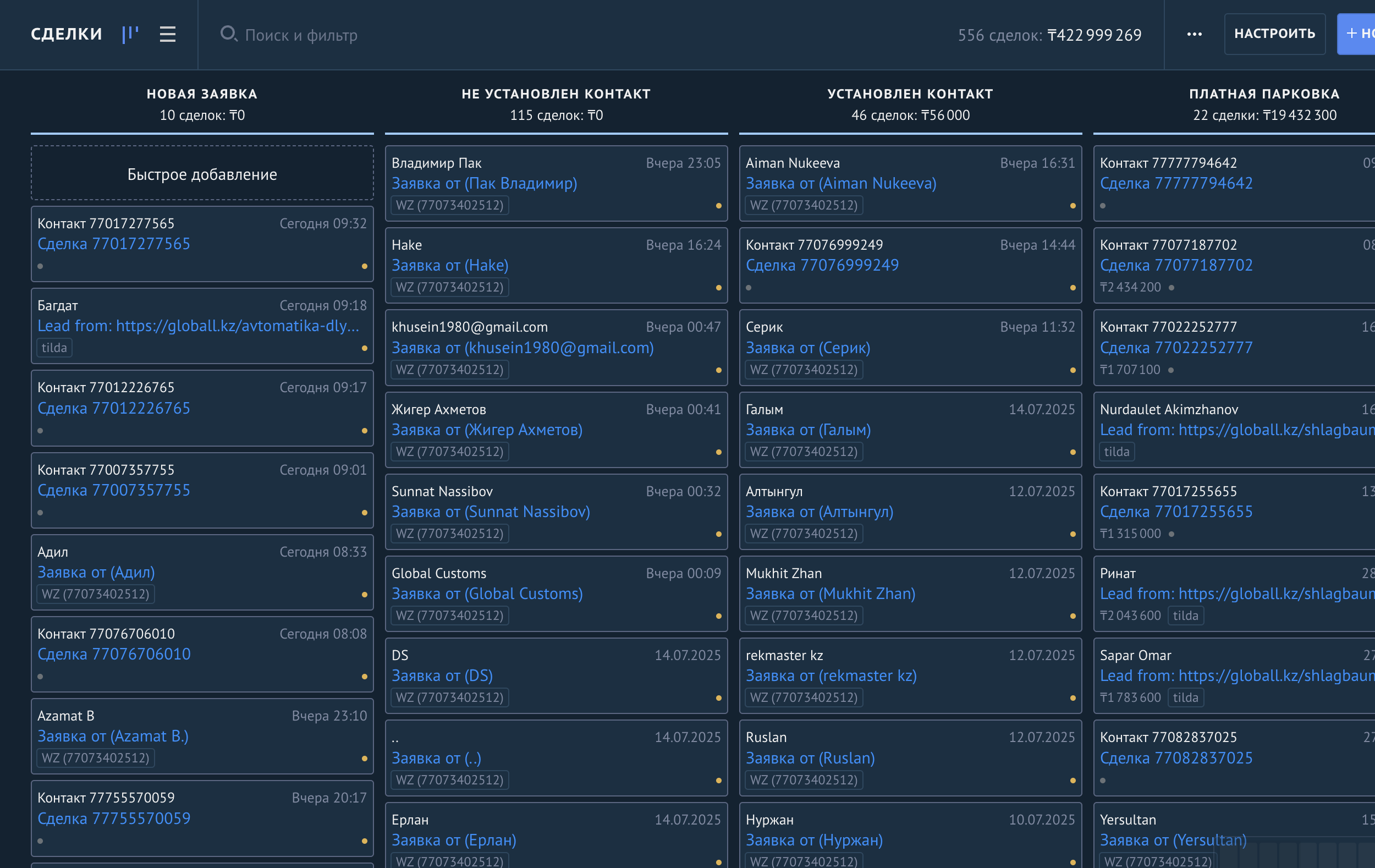Image resolution: width=1375 pixels, height=868 pixels.
Task: Click Быстрое добавление quick add box
Action: pos(202,174)
